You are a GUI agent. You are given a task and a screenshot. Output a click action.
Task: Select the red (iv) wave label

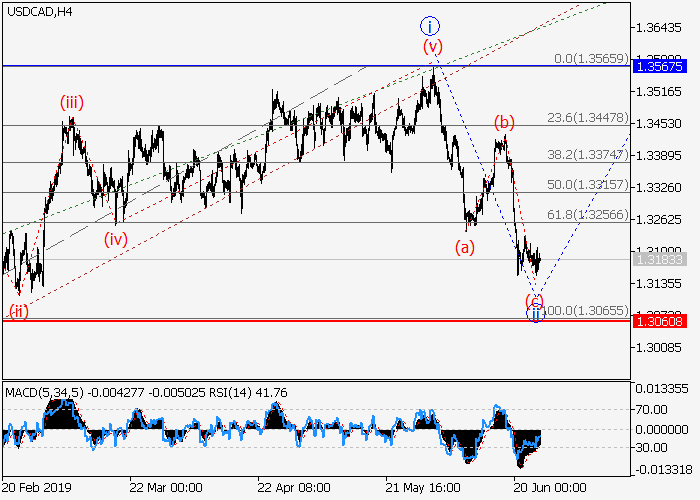pyautogui.click(x=117, y=239)
